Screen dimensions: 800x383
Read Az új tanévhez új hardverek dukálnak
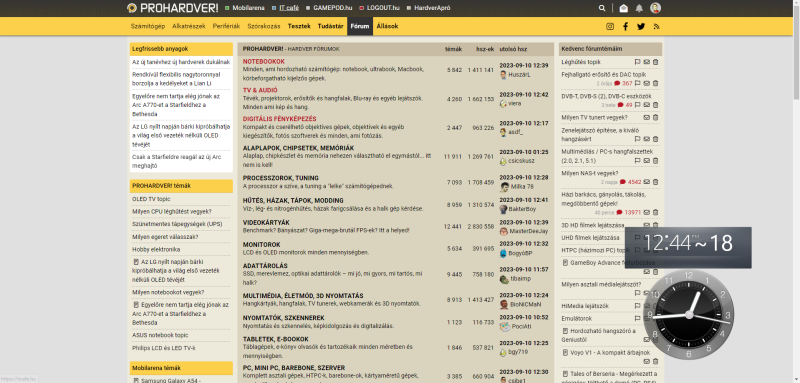click(x=181, y=62)
